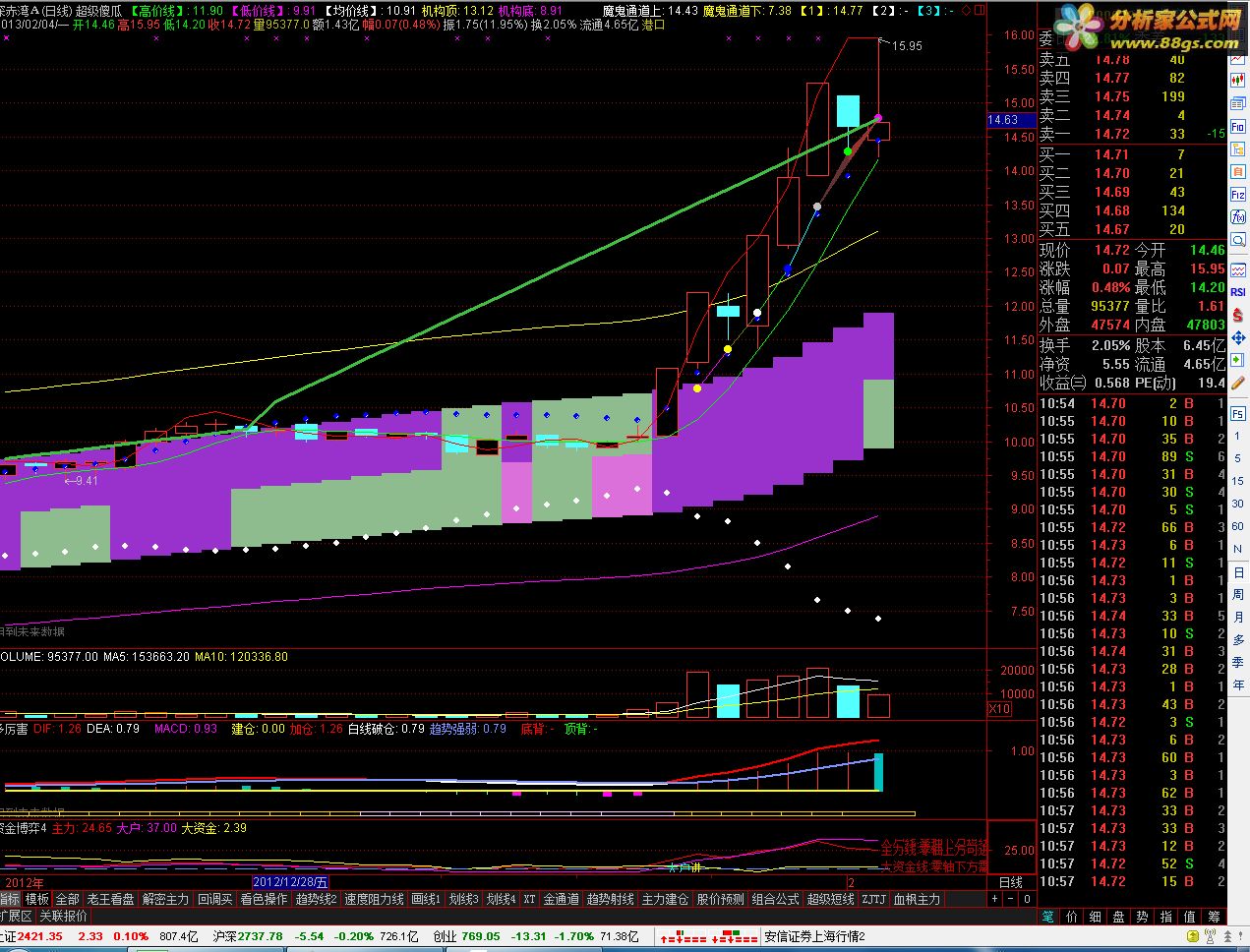Switch to 价 price tab
Viewport: 1250px width, 952px height.
click(1072, 917)
